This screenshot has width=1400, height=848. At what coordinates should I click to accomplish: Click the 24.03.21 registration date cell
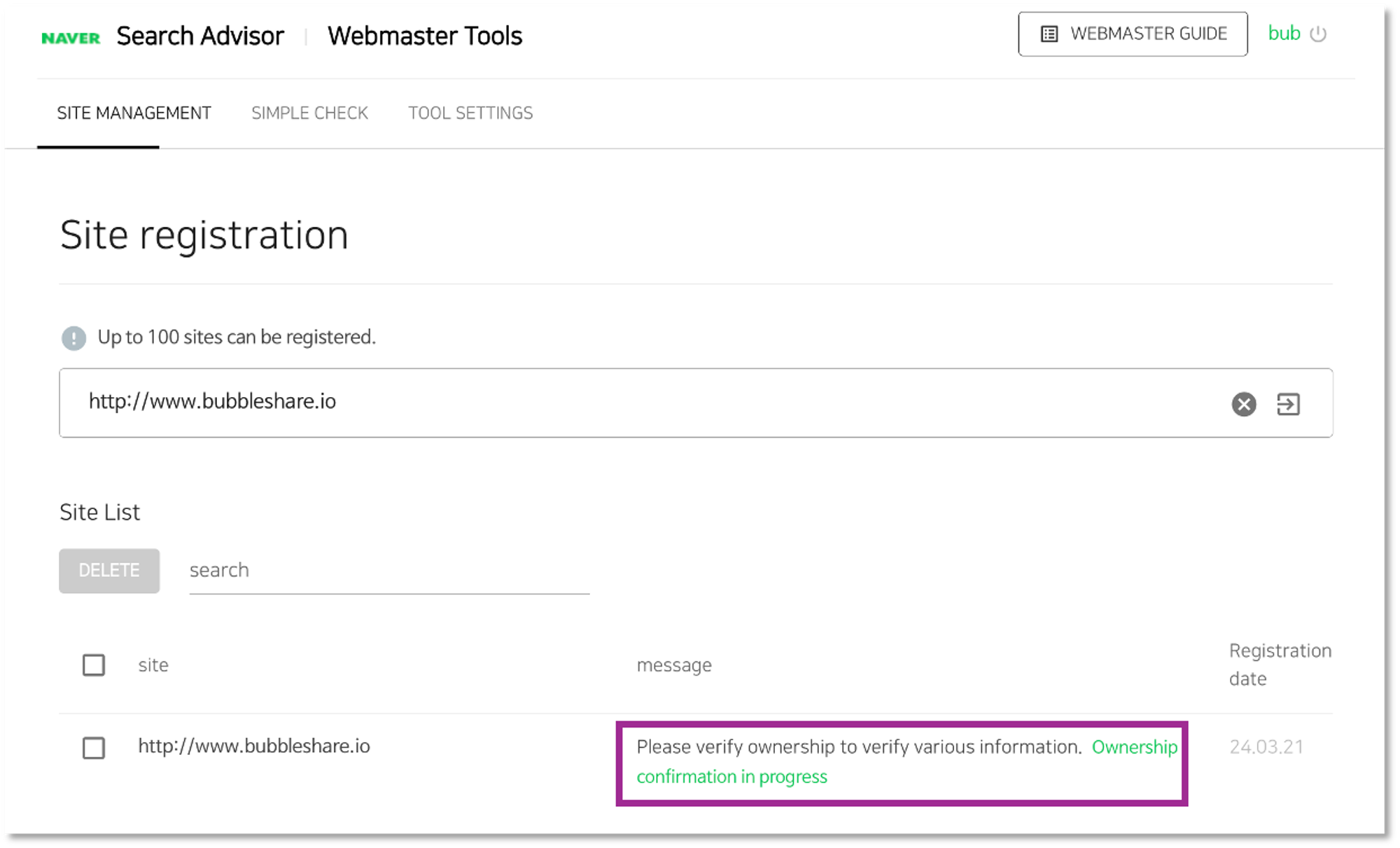1266,747
